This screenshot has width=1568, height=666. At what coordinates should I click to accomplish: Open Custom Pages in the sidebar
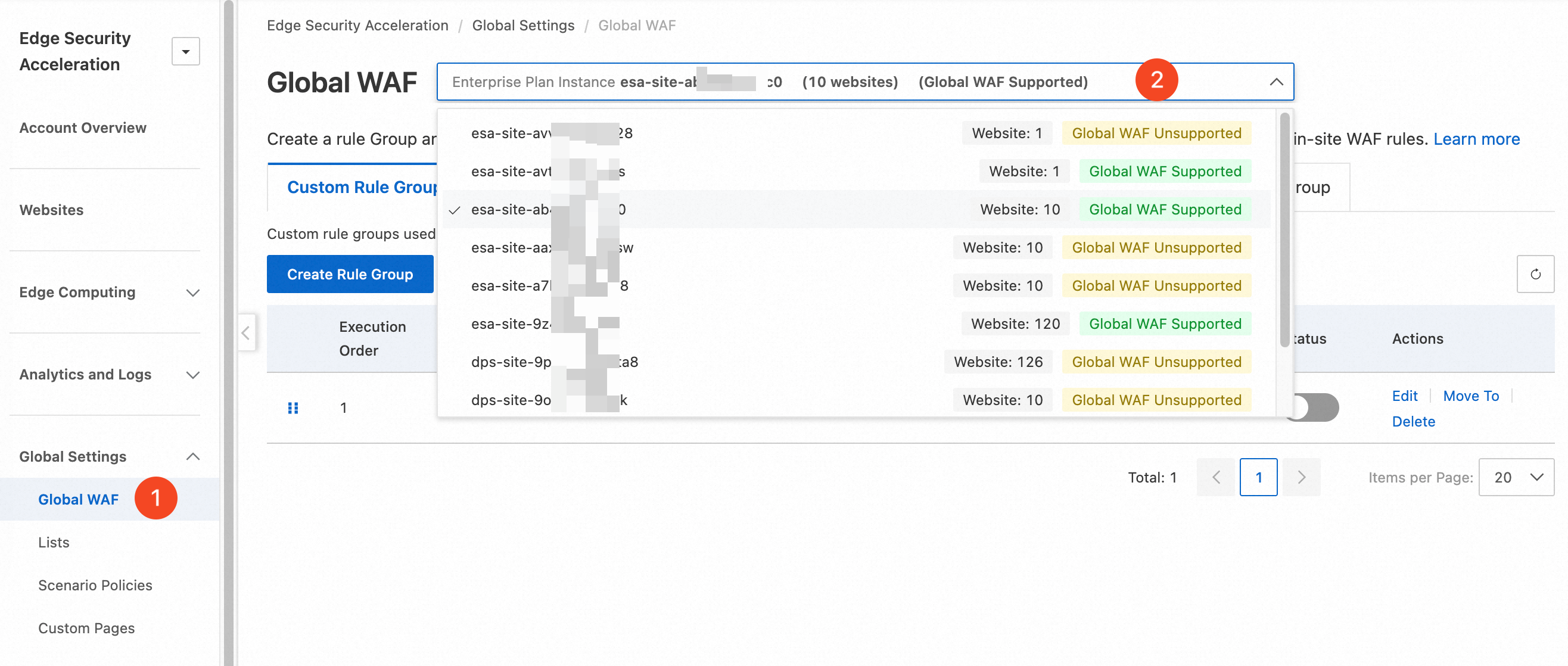pyautogui.click(x=86, y=628)
